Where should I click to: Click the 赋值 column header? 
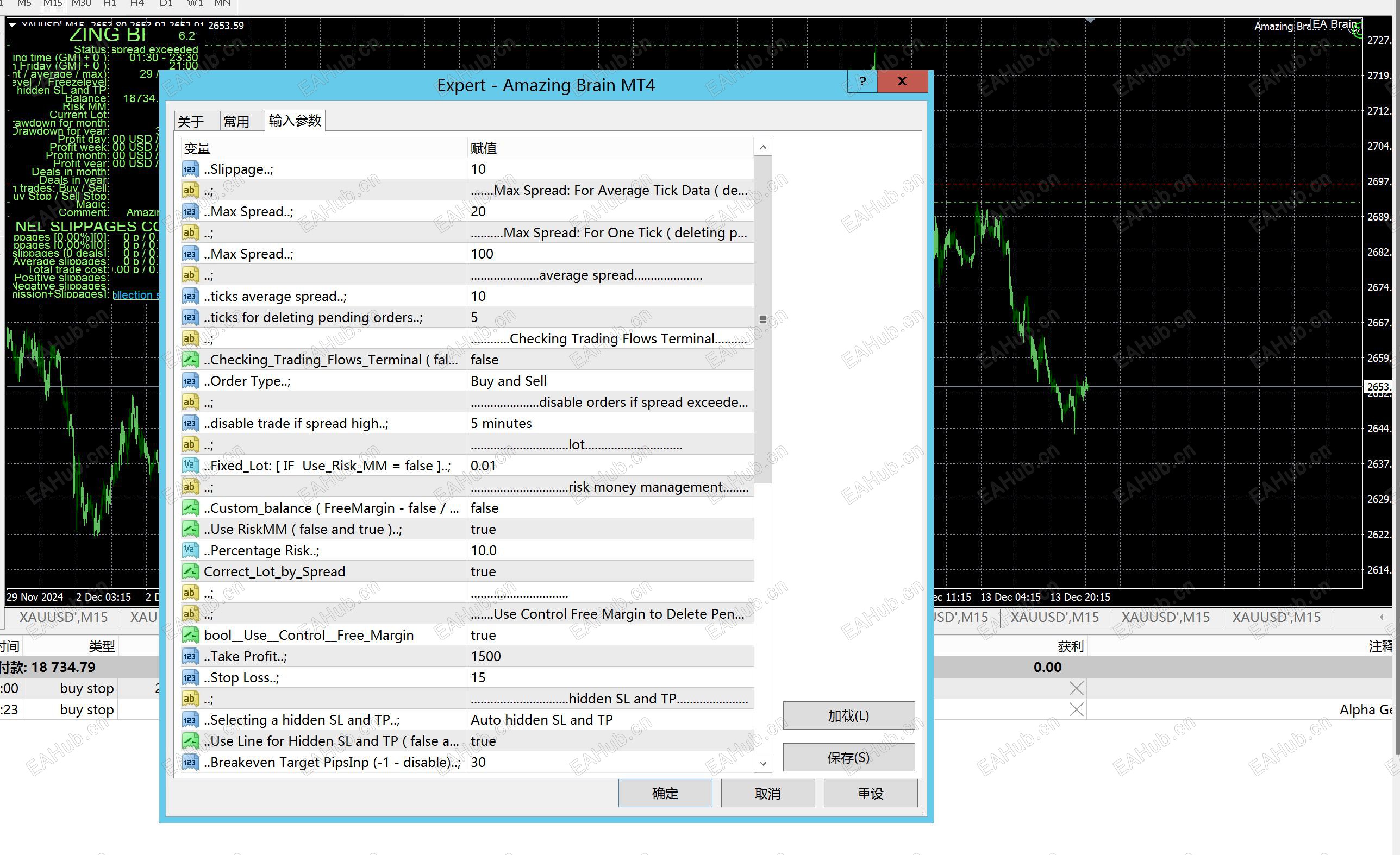pos(610,148)
